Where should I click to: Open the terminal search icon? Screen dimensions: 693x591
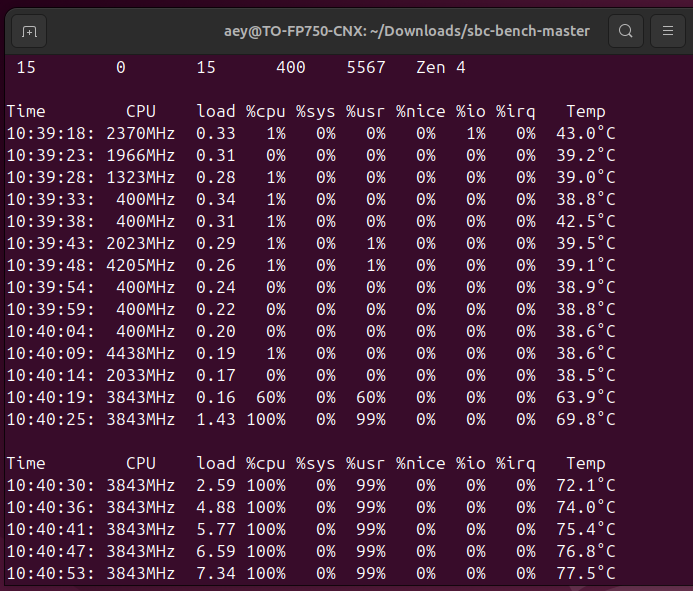click(x=625, y=31)
